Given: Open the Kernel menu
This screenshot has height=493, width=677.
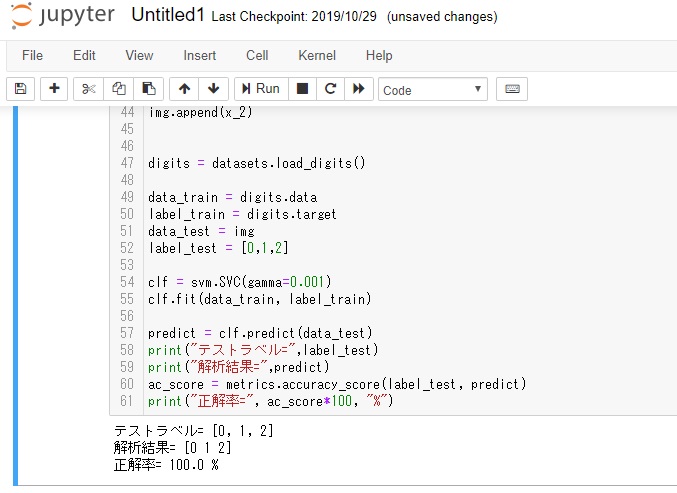Looking at the screenshot, I should click(x=317, y=56).
